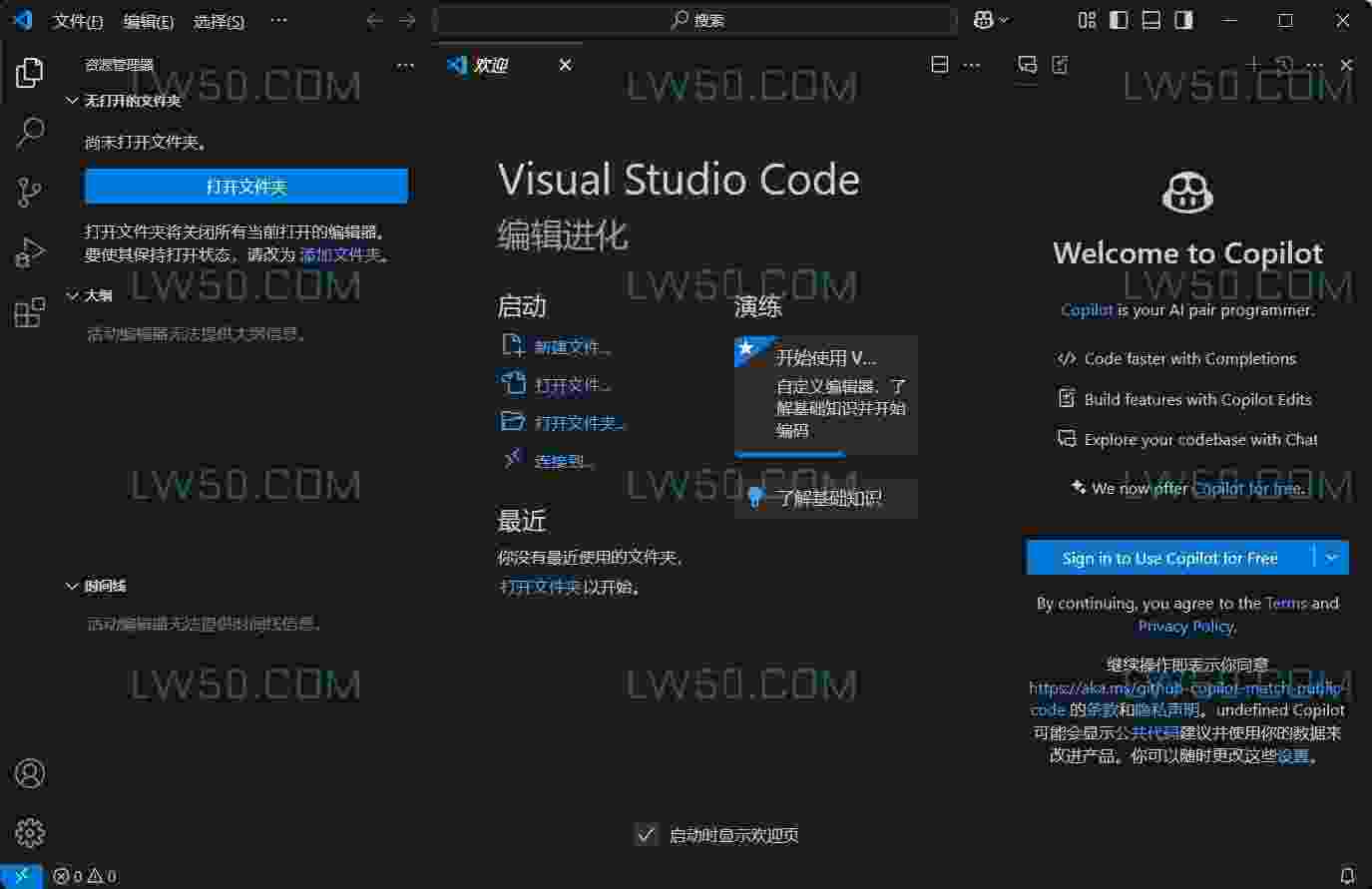Click Sign in to Use Copilot for Free
Image resolution: width=1372 pixels, height=889 pixels.
[1169, 558]
